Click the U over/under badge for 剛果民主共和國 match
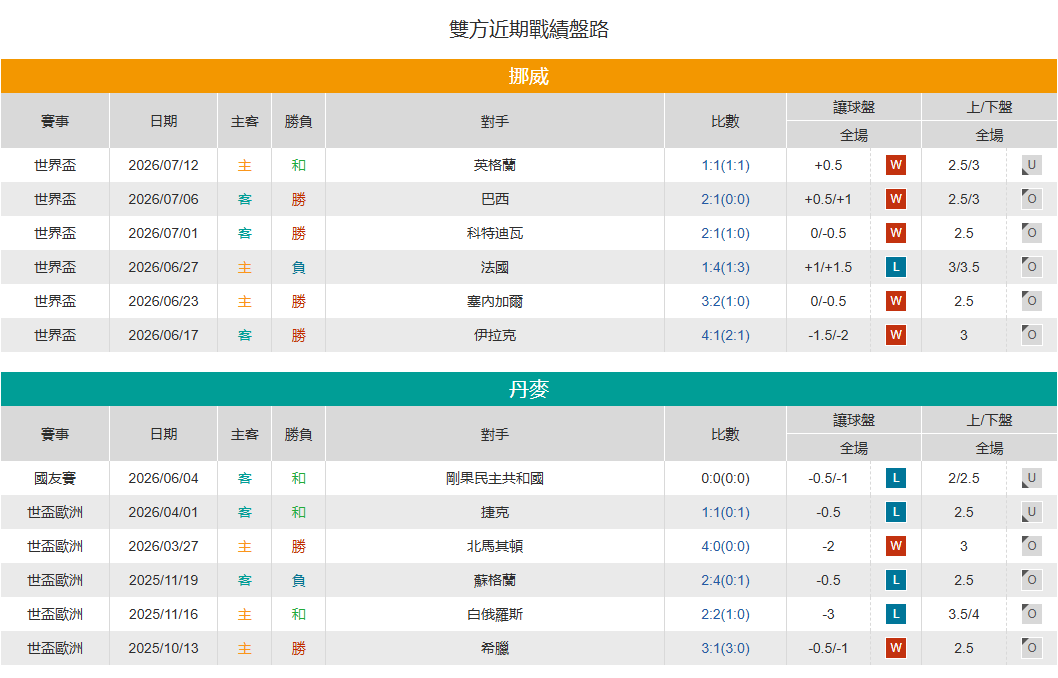This screenshot has height=678, width=1058. point(1032,478)
